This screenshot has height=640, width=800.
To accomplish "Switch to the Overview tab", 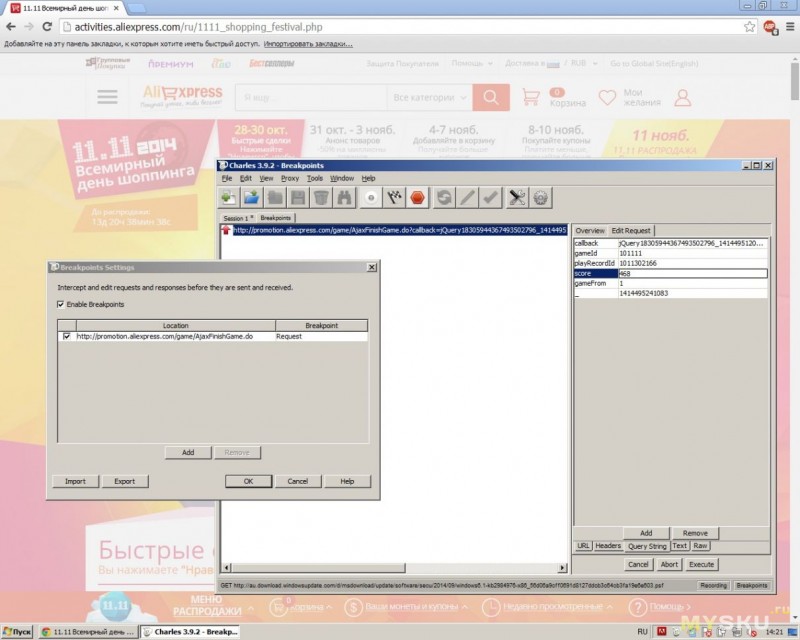I will 590,231.
